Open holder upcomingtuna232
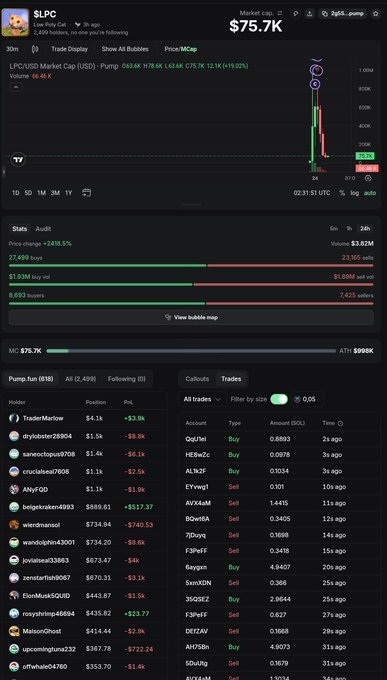This screenshot has width=387, height=680. pyautogui.click(x=49, y=649)
